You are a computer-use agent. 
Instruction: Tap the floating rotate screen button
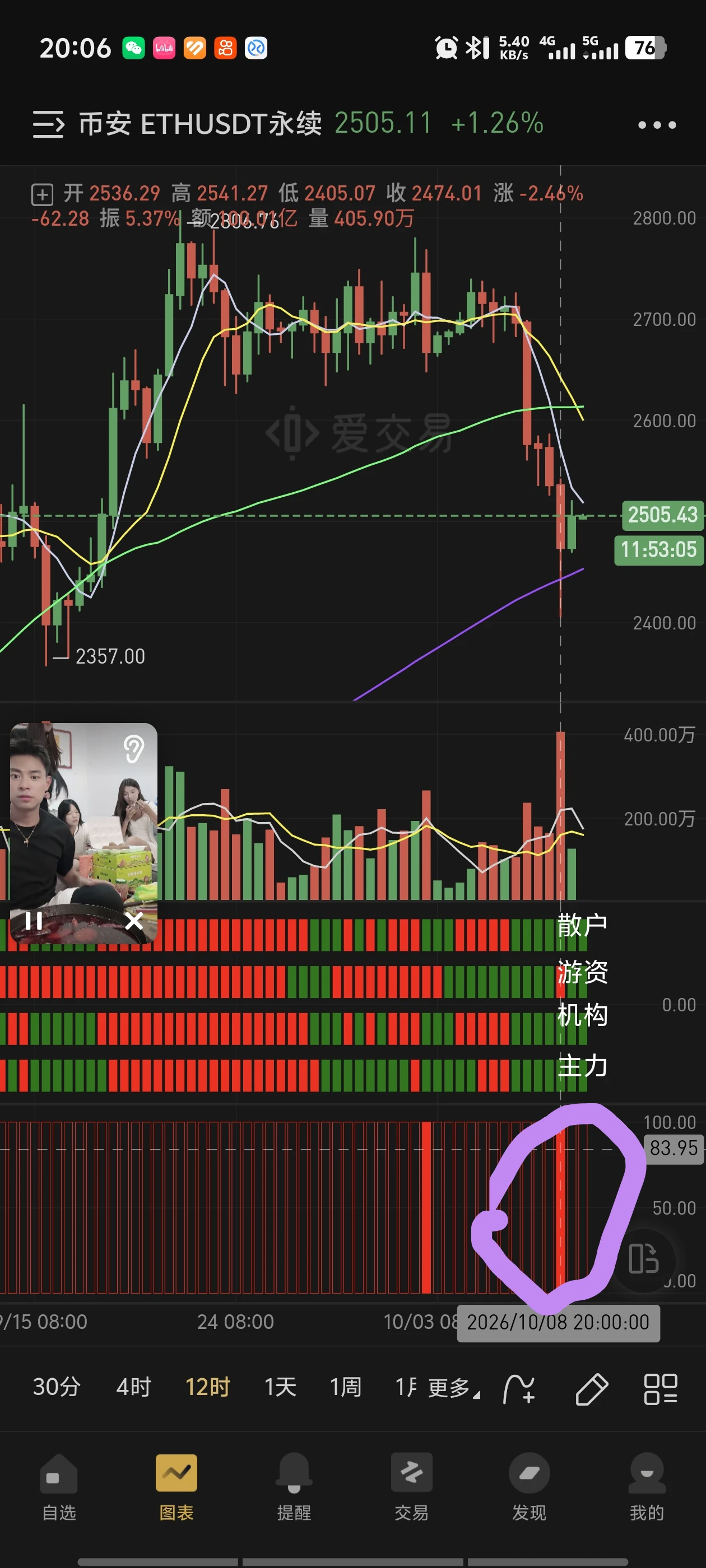pos(644,1259)
